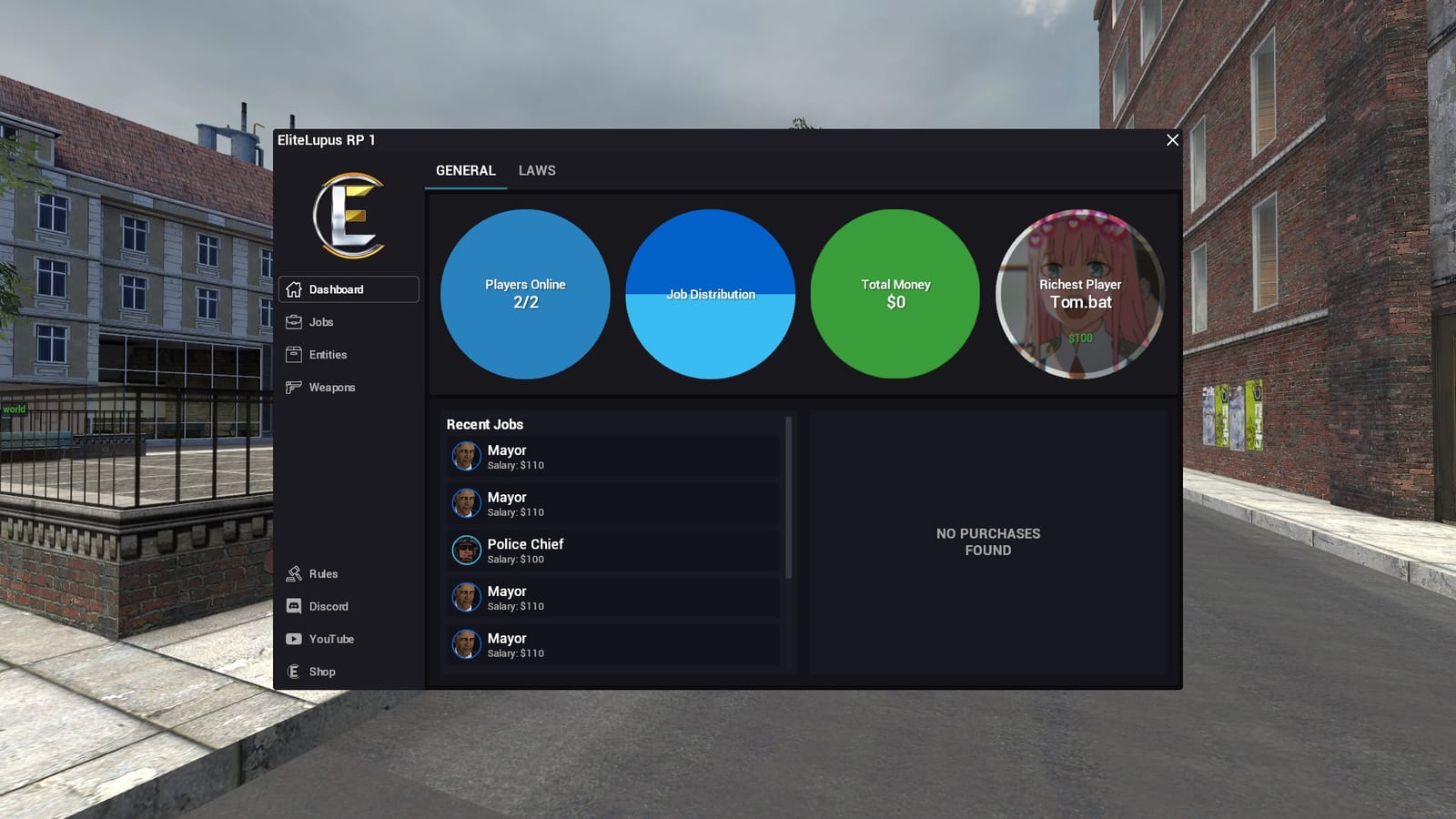The image size is (1456, 819).
Task: Click the Players Online 2/2 circle
Action: (x=525, y=294)
